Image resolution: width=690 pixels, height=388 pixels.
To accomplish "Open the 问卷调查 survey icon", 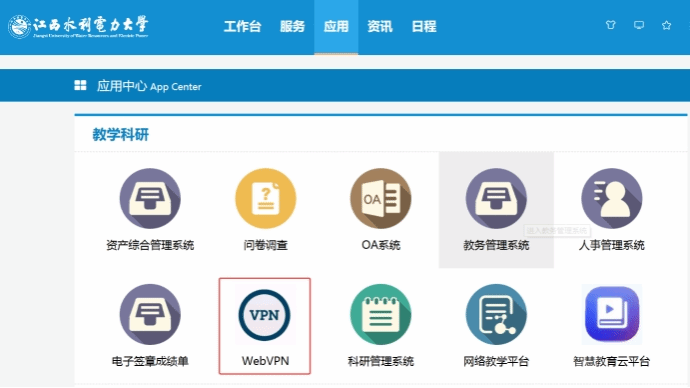I will click(x=265, y=198).
